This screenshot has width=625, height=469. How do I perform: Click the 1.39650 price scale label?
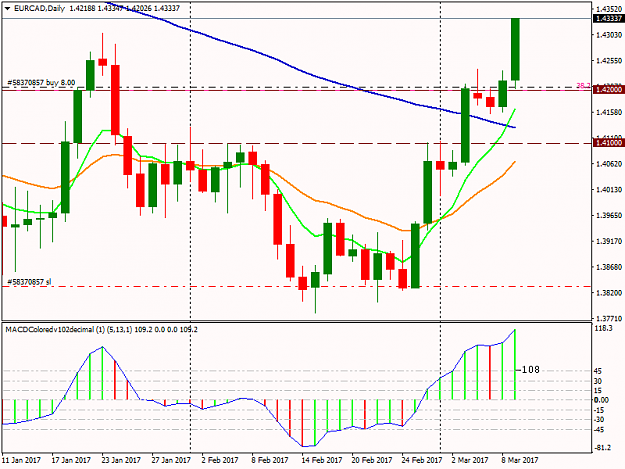click(609, 215)
